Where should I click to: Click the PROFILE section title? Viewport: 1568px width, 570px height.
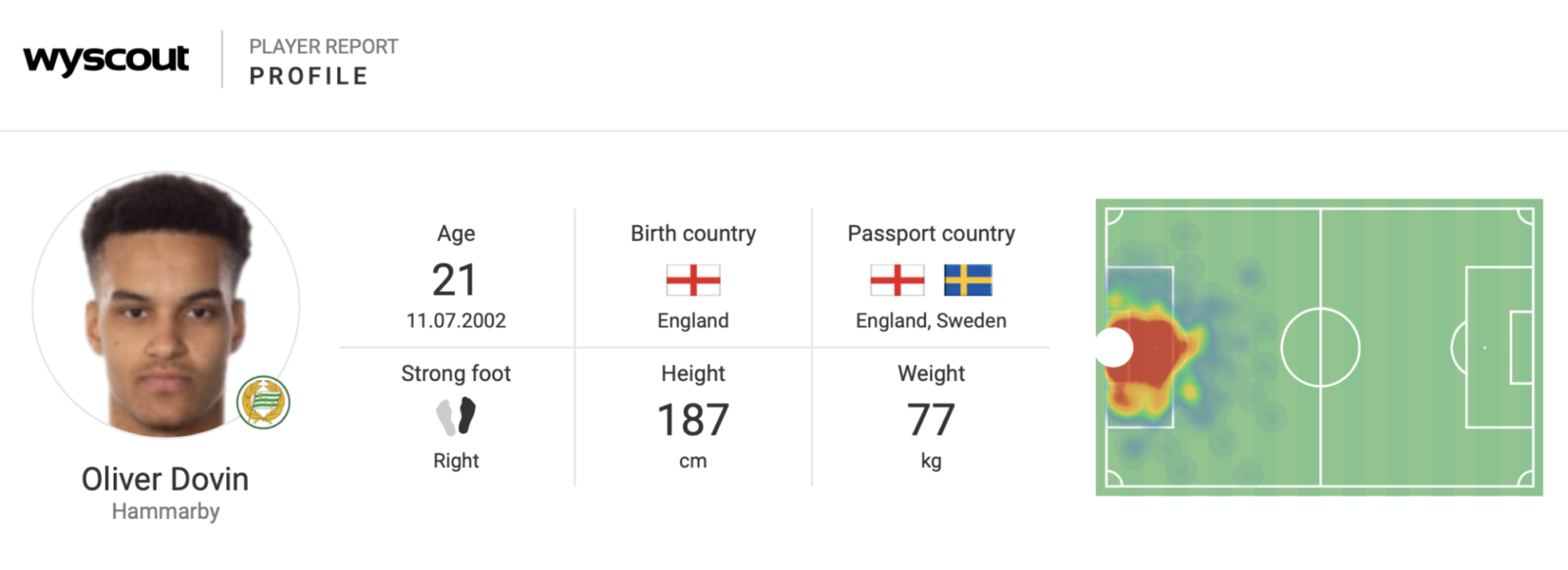(309, 76)
